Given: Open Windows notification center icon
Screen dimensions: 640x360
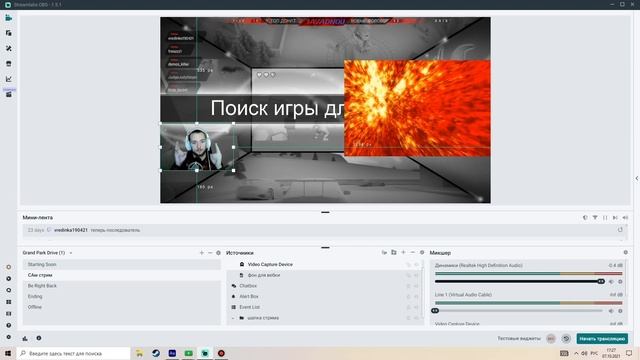Looking at the screenshot, I should [x=629, y=353].
